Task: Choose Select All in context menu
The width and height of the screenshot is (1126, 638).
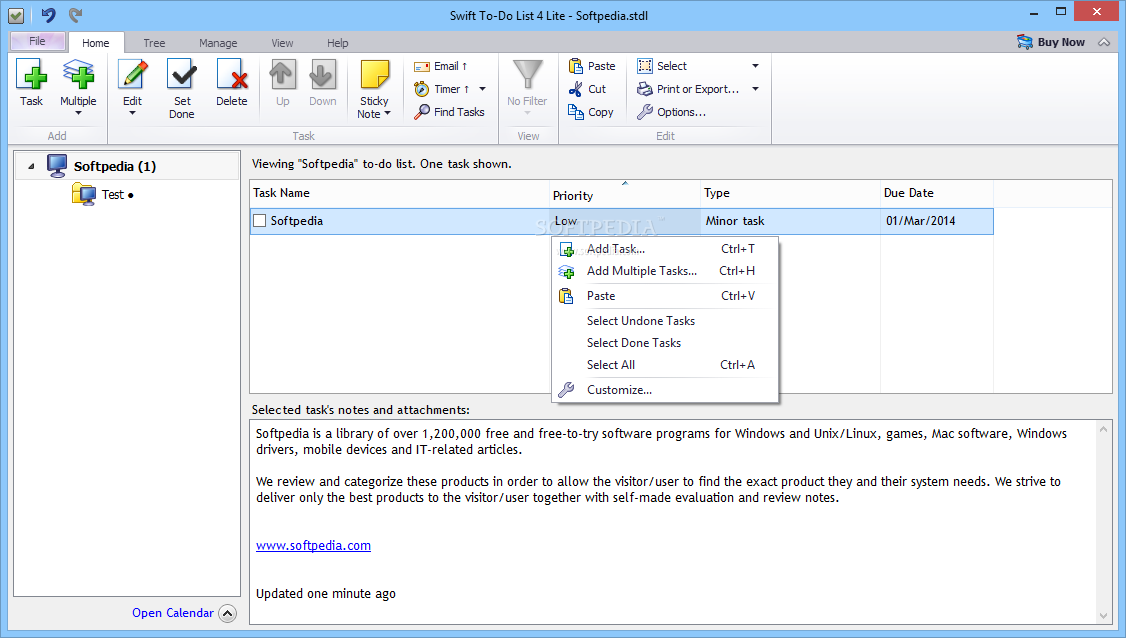Action: [x=665, y=365]
